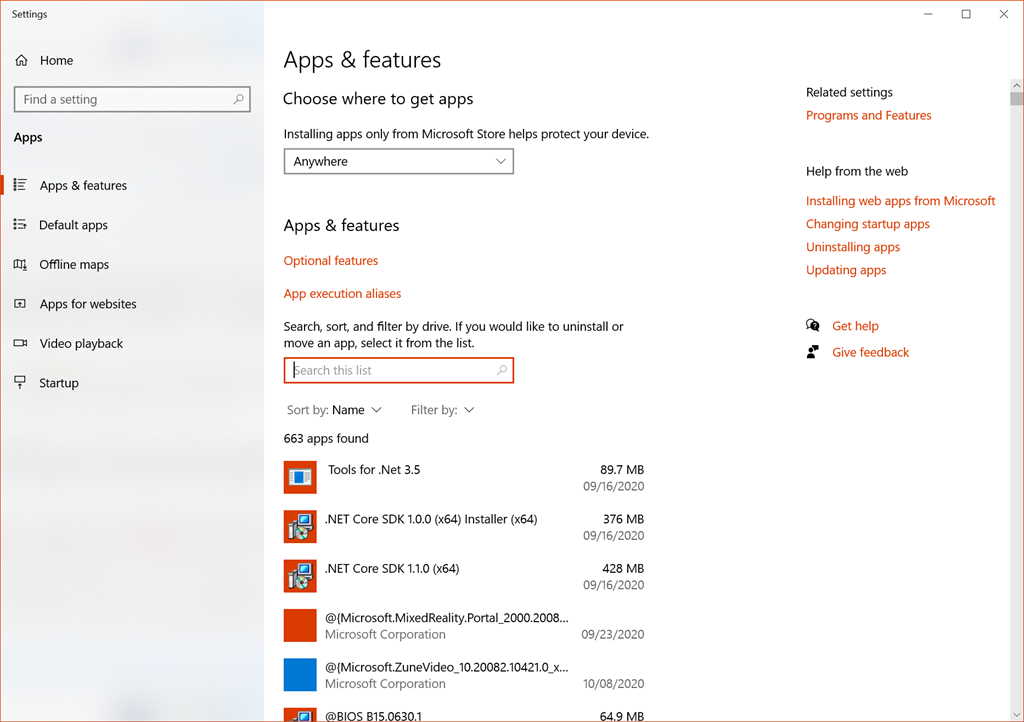The height and width of the screenshot is (722, 1024).
Task: Click the 663 apps found text
Action: click(x=326, y=439)
